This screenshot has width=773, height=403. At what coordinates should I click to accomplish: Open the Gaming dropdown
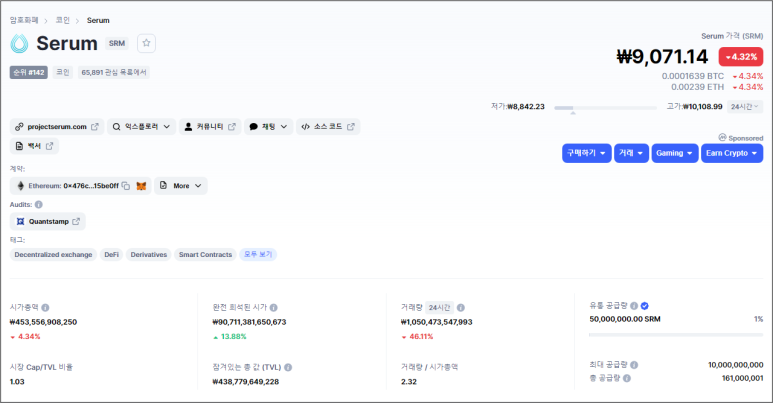point(675,153)
